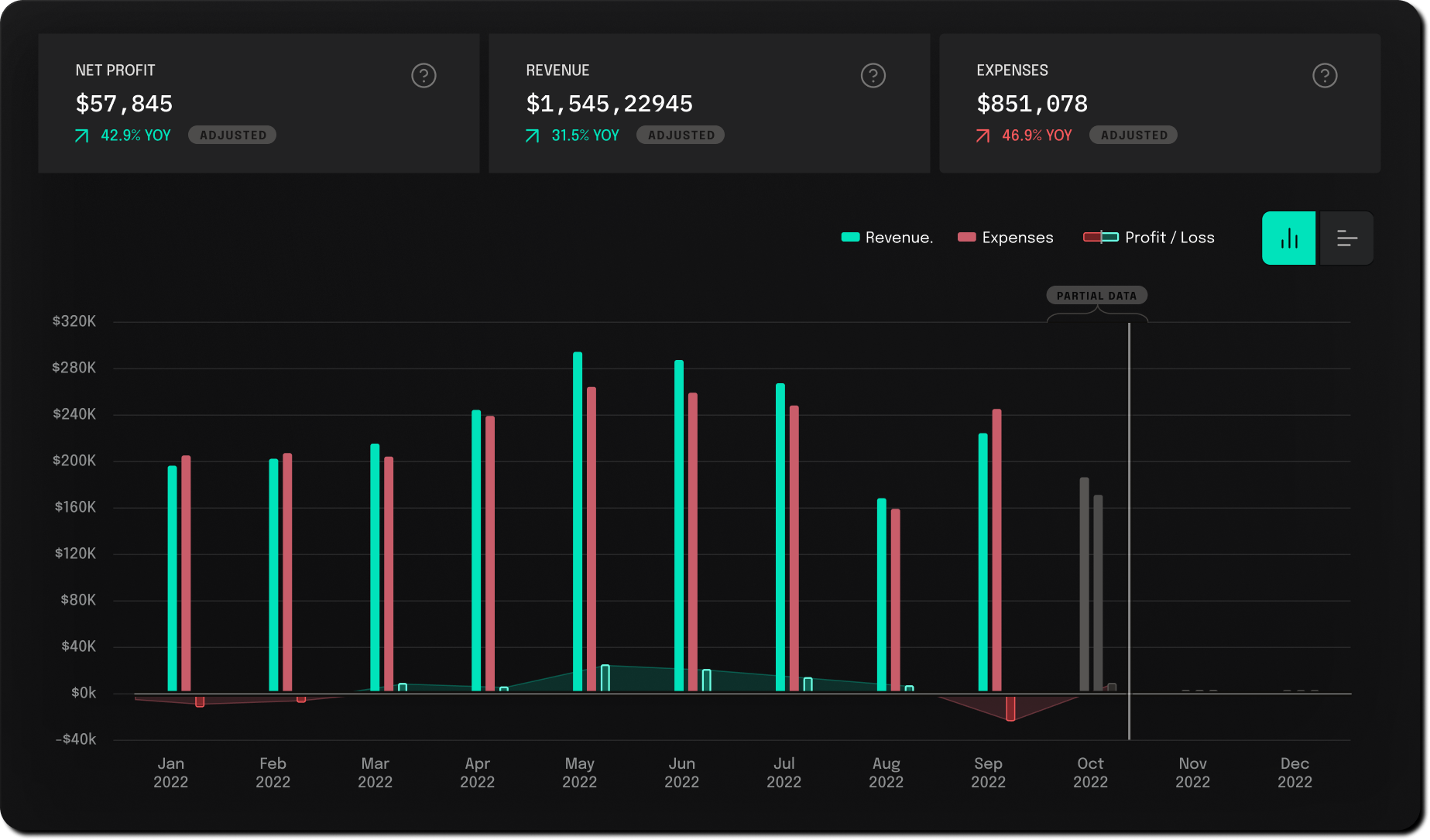Screen dimensions: 1430x840
Task: Click the Jun 2022 profit marker
Action: (706, 680)
